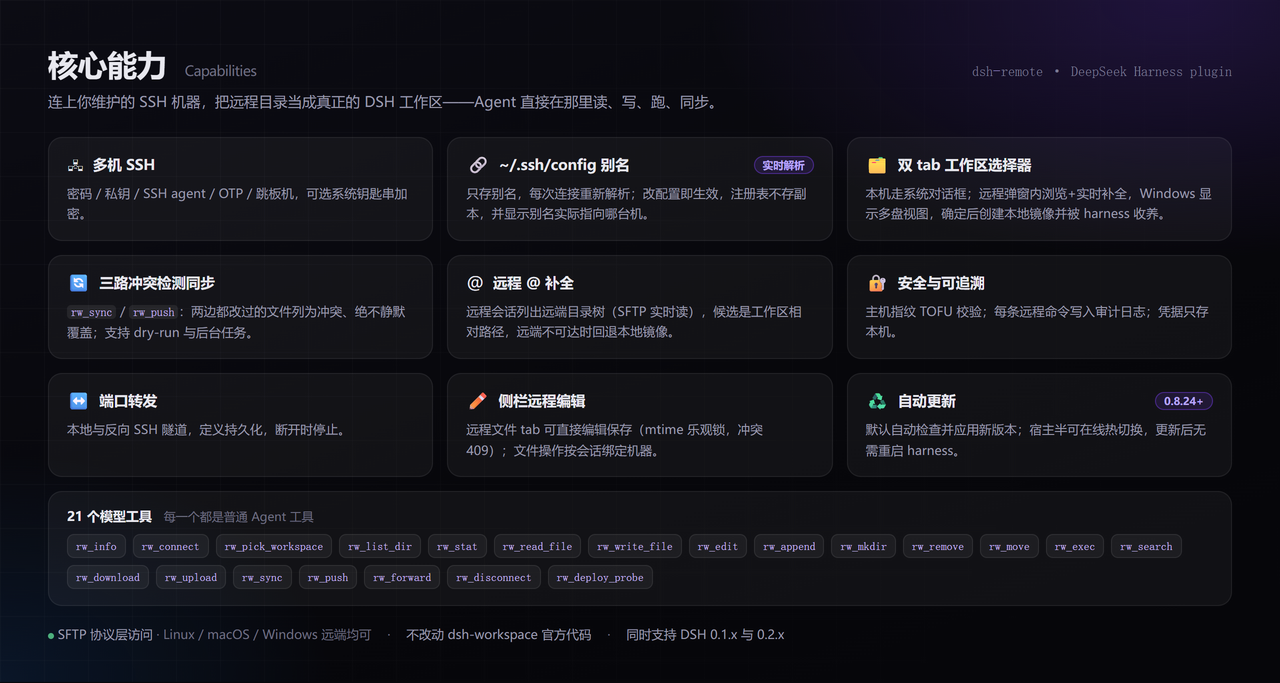Select the rw_connect tool chip
The image size is (1280, 683).
click(170, 546)
